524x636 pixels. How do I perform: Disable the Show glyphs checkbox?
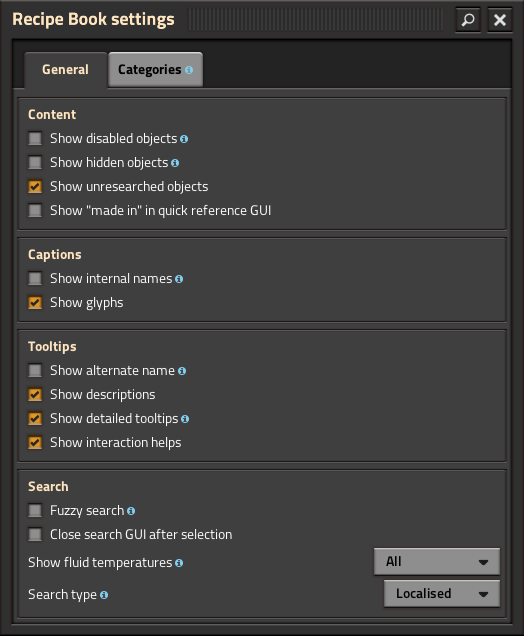(35, 303)
